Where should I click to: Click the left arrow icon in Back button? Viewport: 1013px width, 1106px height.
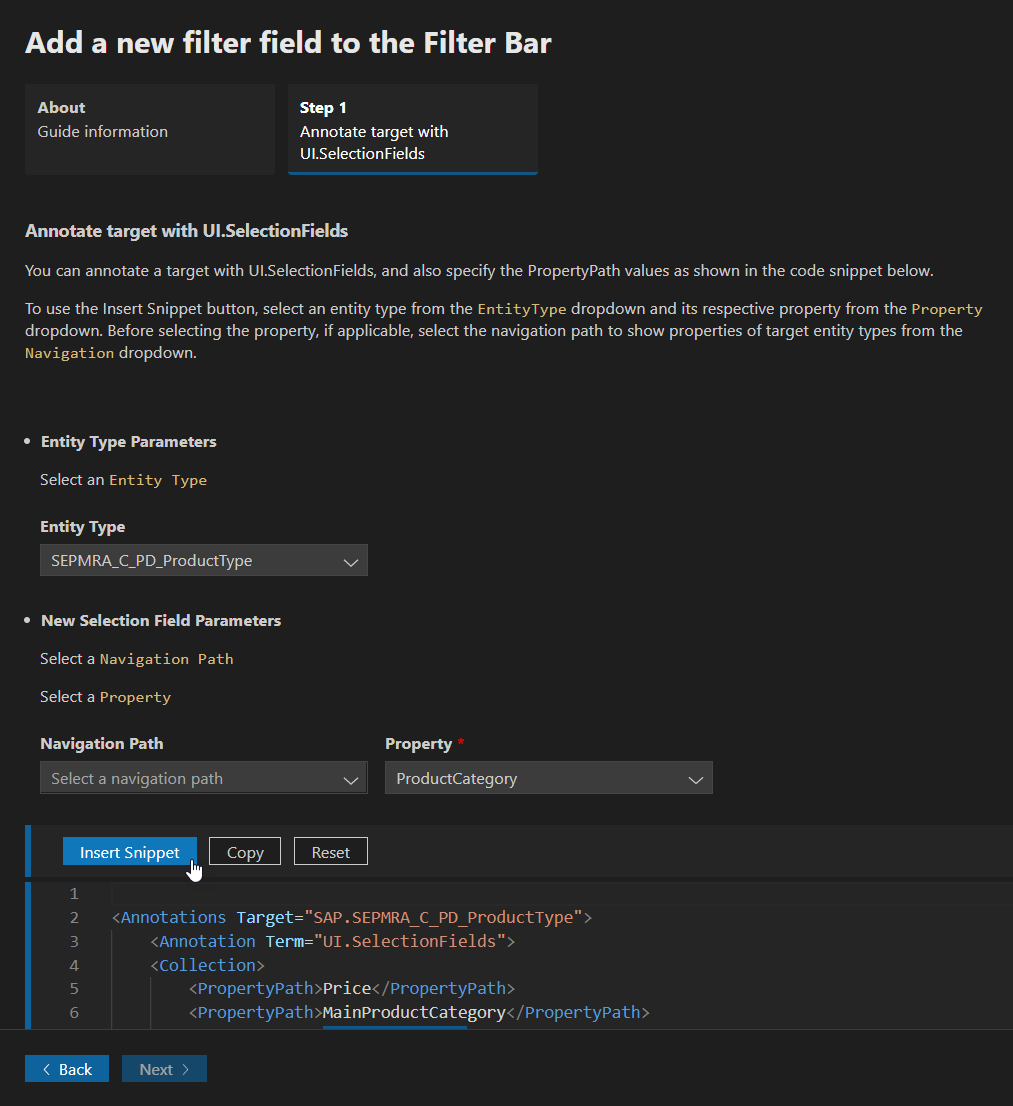coord(47,1070)
